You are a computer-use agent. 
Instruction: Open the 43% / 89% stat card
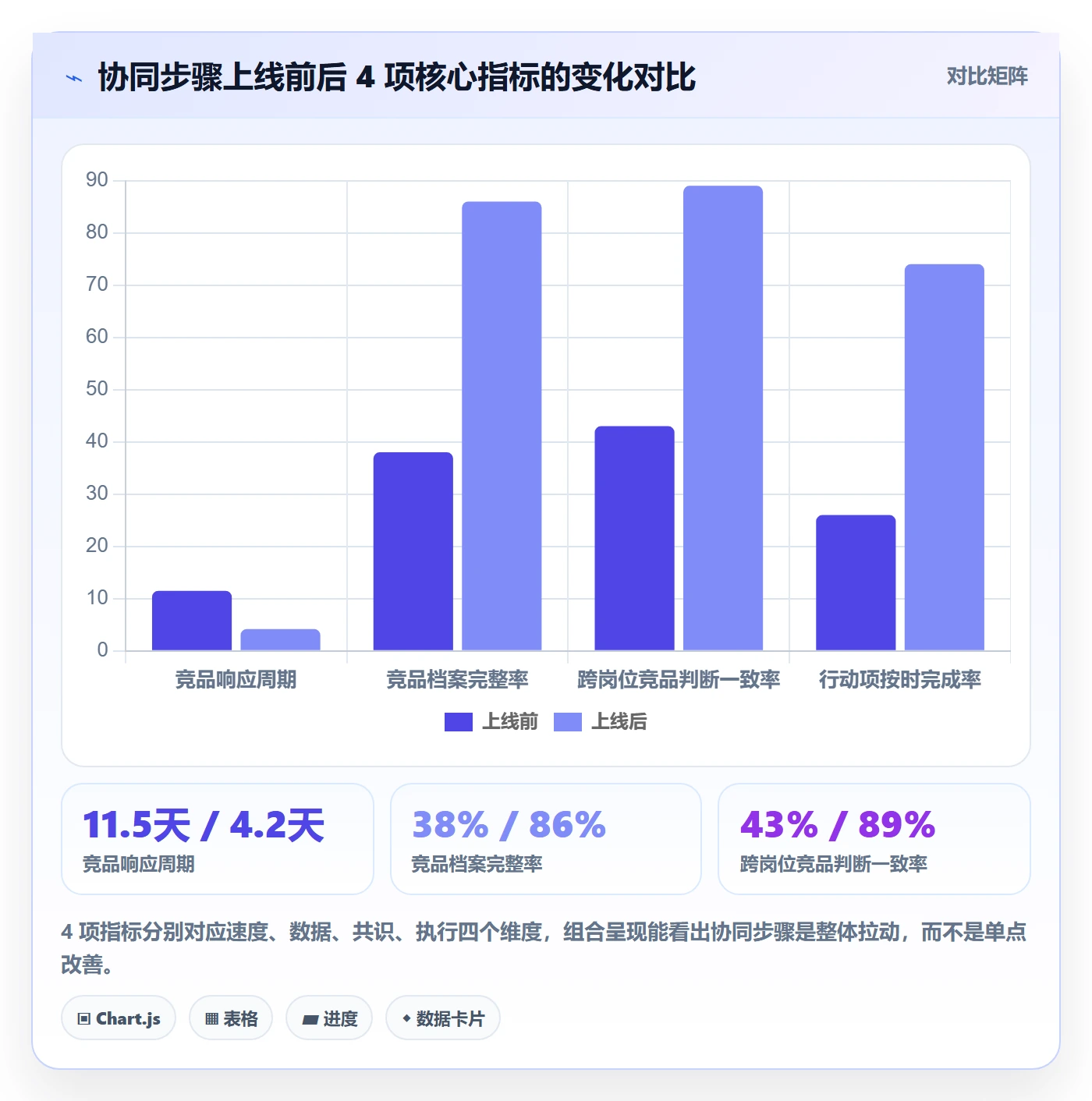[x=874, y=839]
